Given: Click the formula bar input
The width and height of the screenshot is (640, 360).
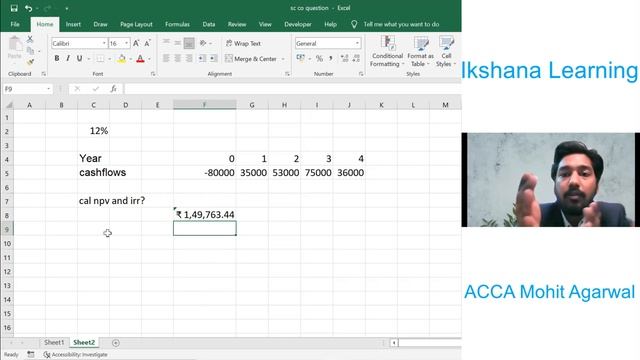Looking at the screenshot, I should coord(292,89).
